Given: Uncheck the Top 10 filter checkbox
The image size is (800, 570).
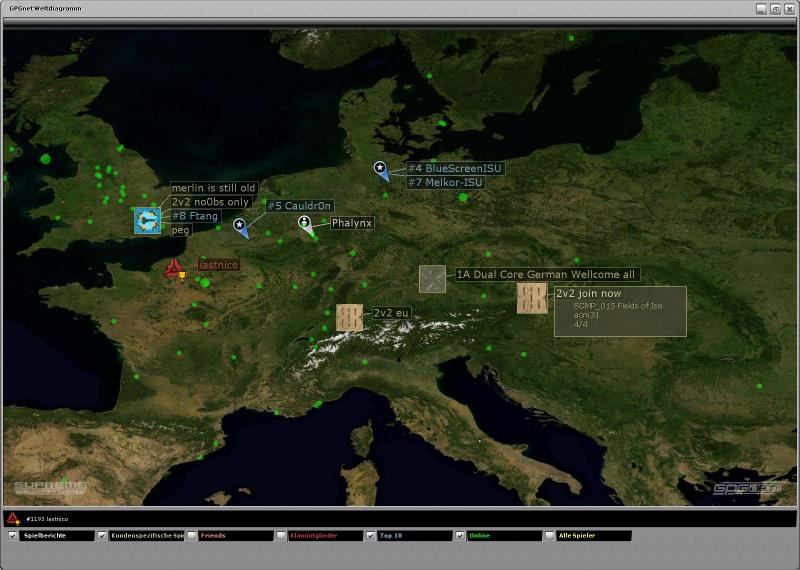Looking at the screenshot, I should pos(370,536).
